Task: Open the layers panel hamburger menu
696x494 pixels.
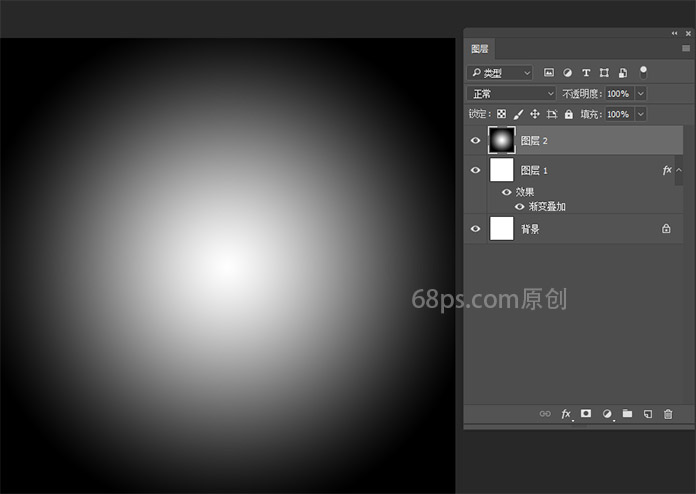Action: (x=686, y=48)
